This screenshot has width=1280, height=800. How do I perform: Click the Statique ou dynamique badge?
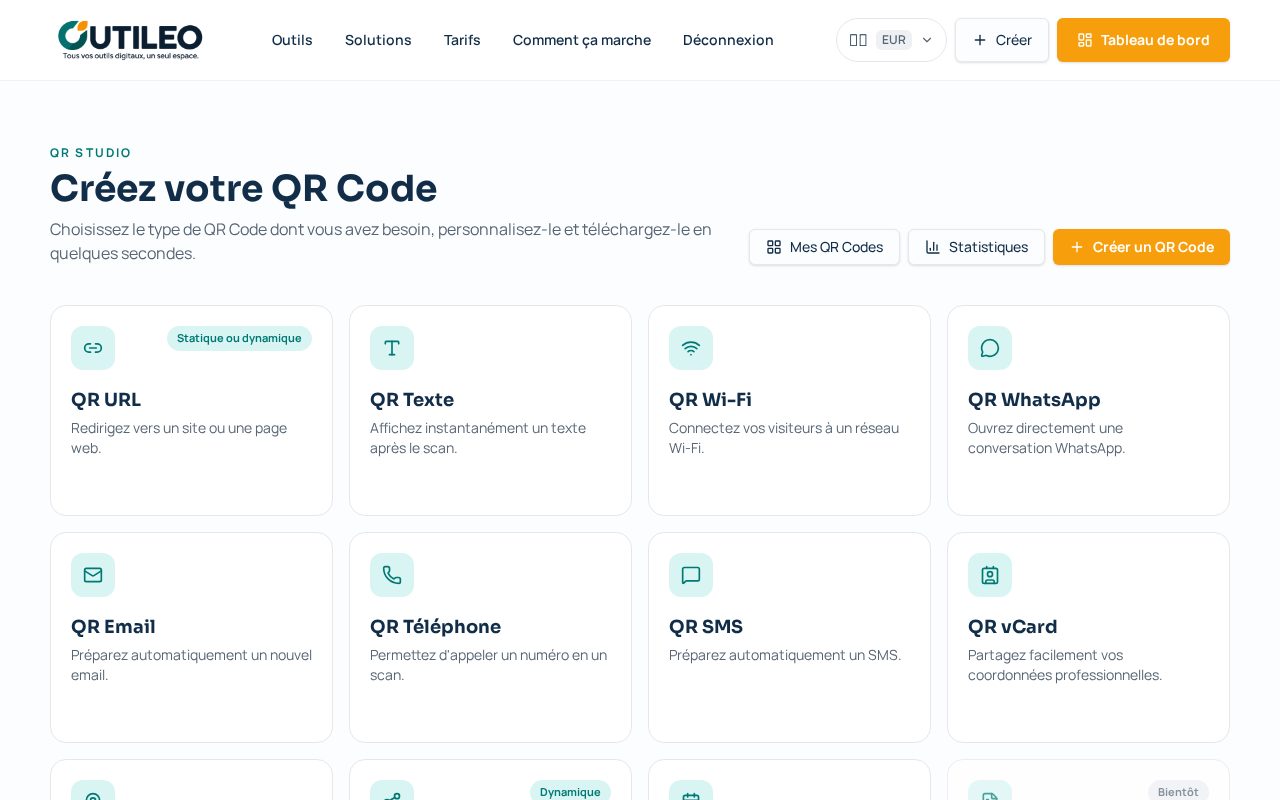pyautogui.click(x=239, y=338)
